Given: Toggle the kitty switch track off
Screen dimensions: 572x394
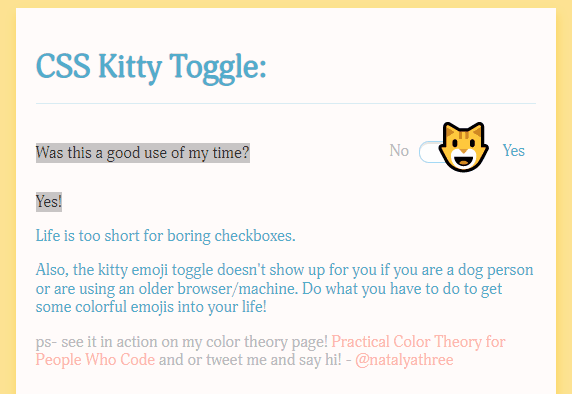Looking at the screenshot, I should click(x=429, y=152).
